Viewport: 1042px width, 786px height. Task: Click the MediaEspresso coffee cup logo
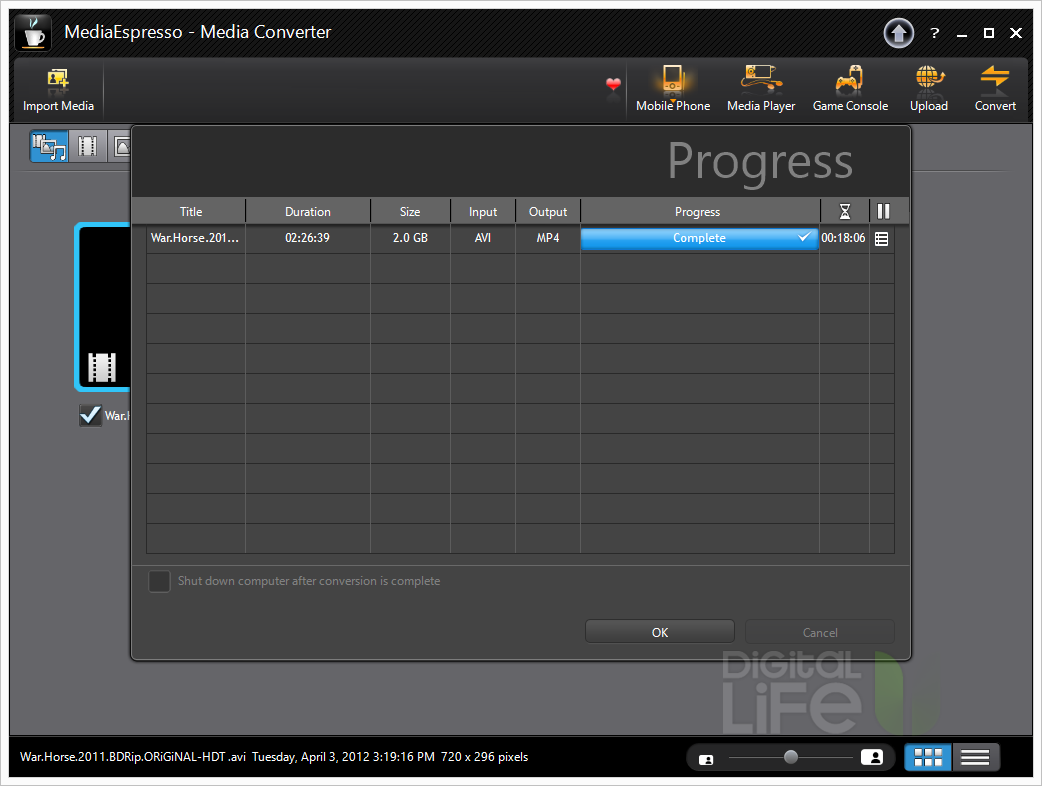click(33, 33)
